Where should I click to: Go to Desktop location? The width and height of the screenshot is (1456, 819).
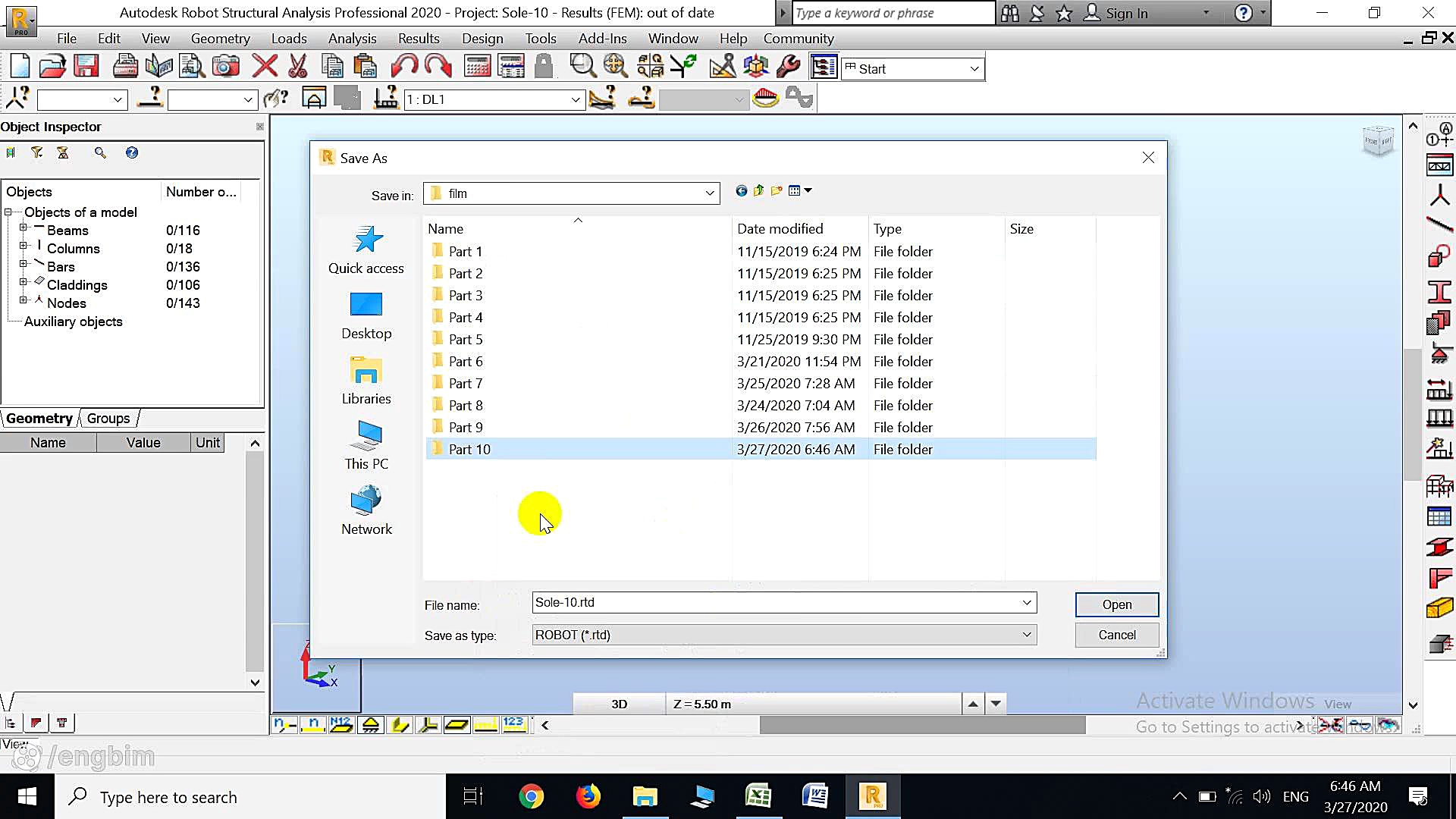pos(366,315)
